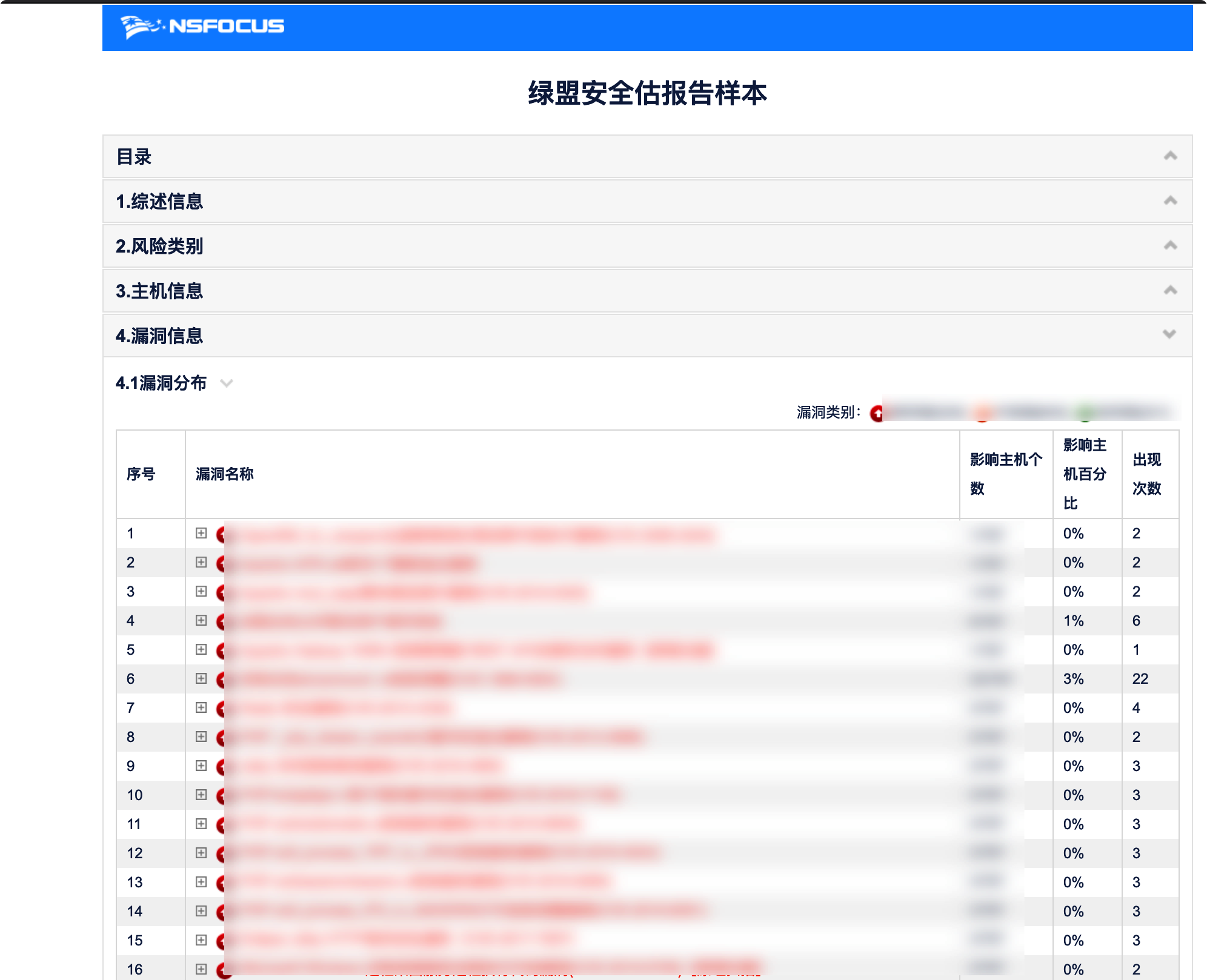This screenshot has width=1207, height=980.
Task: Click the 出现次数 column header
Action: click(x=1146, y=474)
